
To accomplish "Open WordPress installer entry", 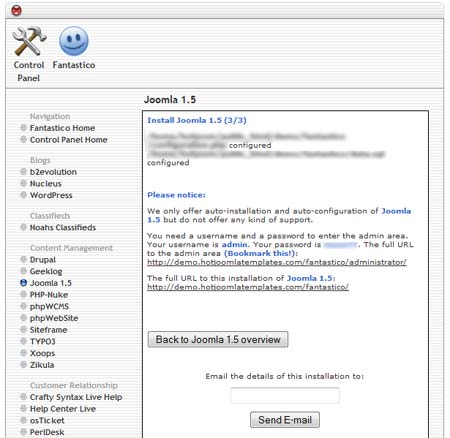I will point(51,195).
